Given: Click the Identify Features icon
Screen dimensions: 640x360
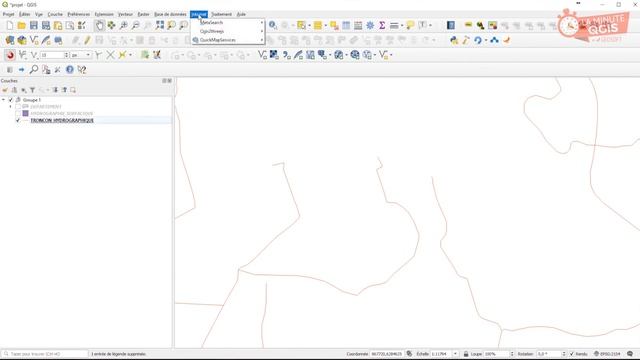Looking at the screenshot, I should (x=273, y=25).
